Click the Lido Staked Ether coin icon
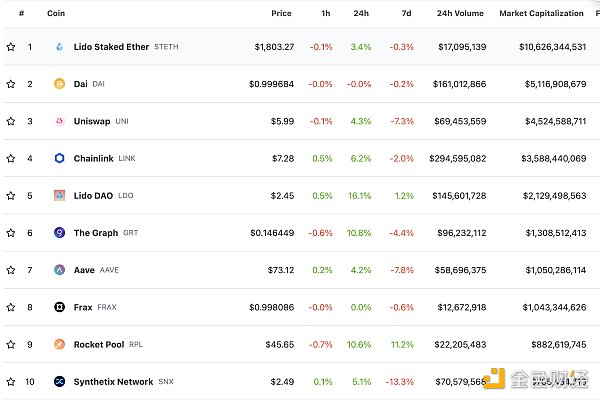 point(59,47)
